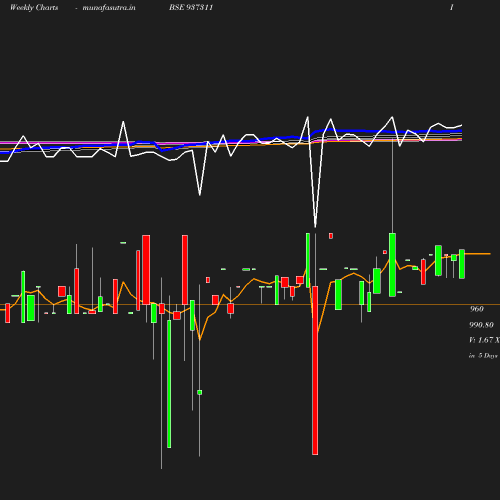Click the '960' price level label
The image size is (500, 500).
[x=477, y=309]
